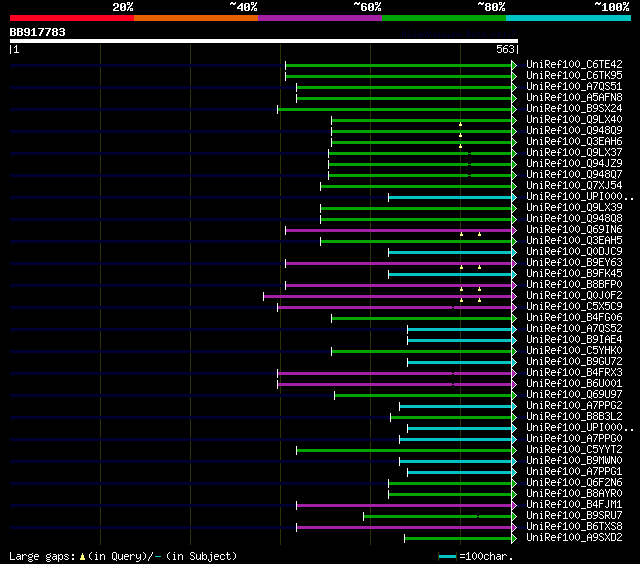Click the green arrowhead of UniRef100_C6TK95 row
Screen dimensions: 640x564
pyautogui.click(x=514, y=76)
